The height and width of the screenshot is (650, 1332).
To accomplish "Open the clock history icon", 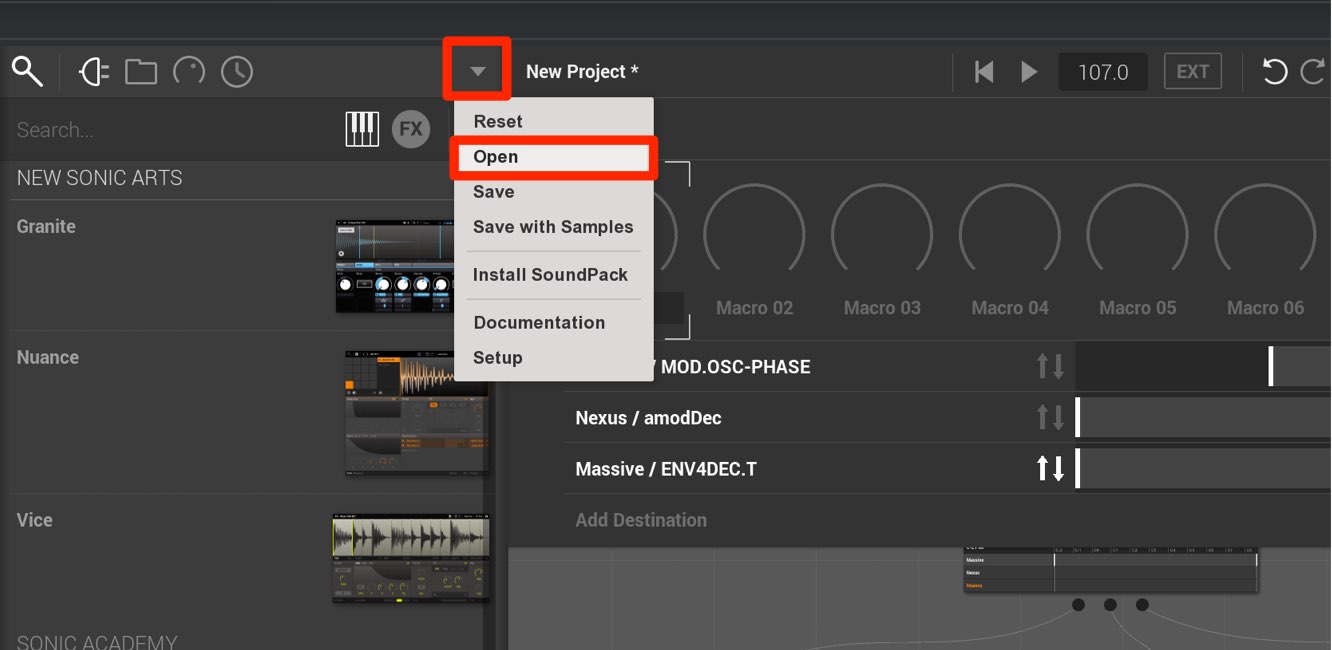I will (237, 71).
